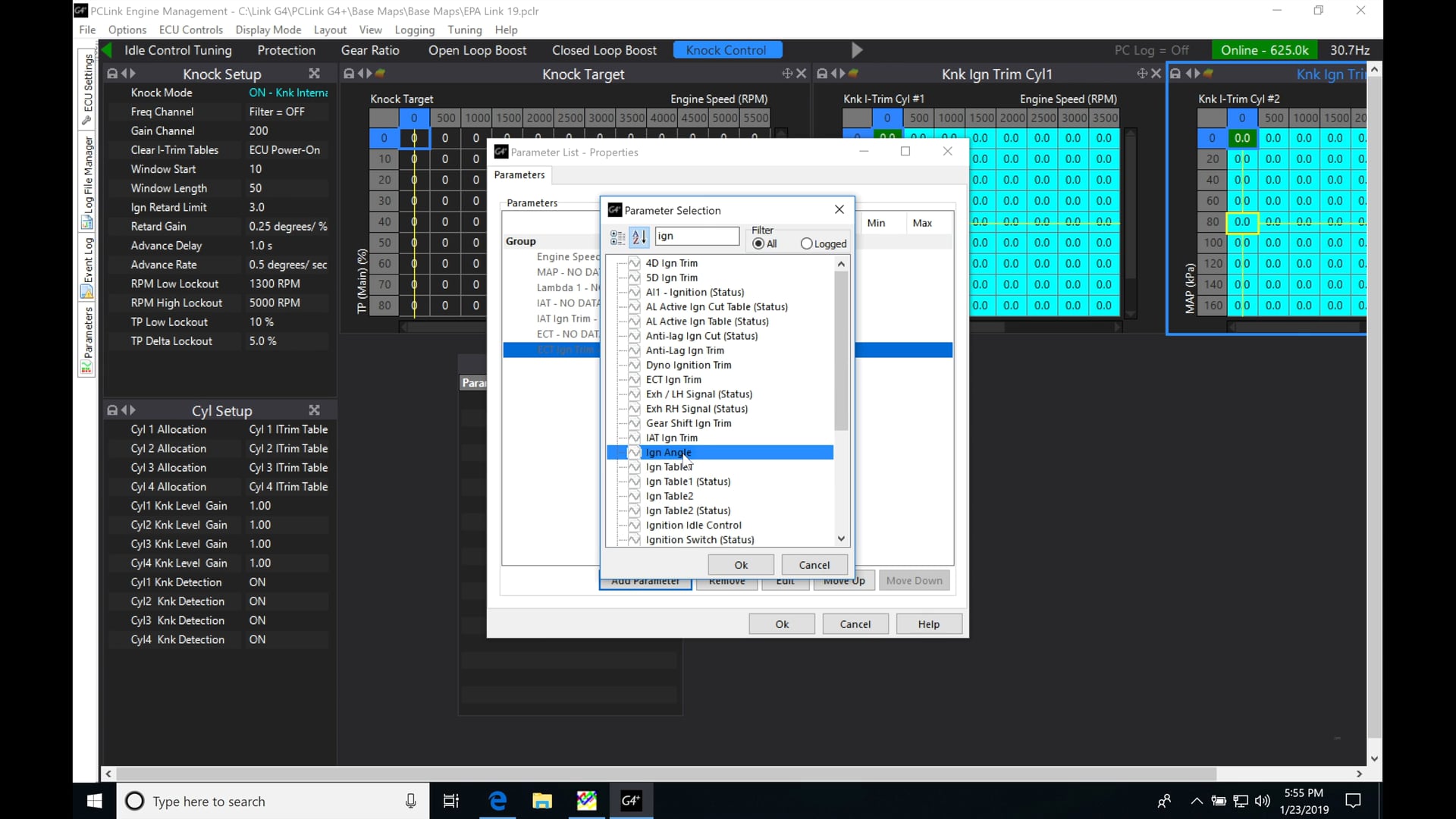Click the green left-arrow page navigation icon
Image resolution: width=1456 pixels, height=819 pixels.
click(107, 50)
